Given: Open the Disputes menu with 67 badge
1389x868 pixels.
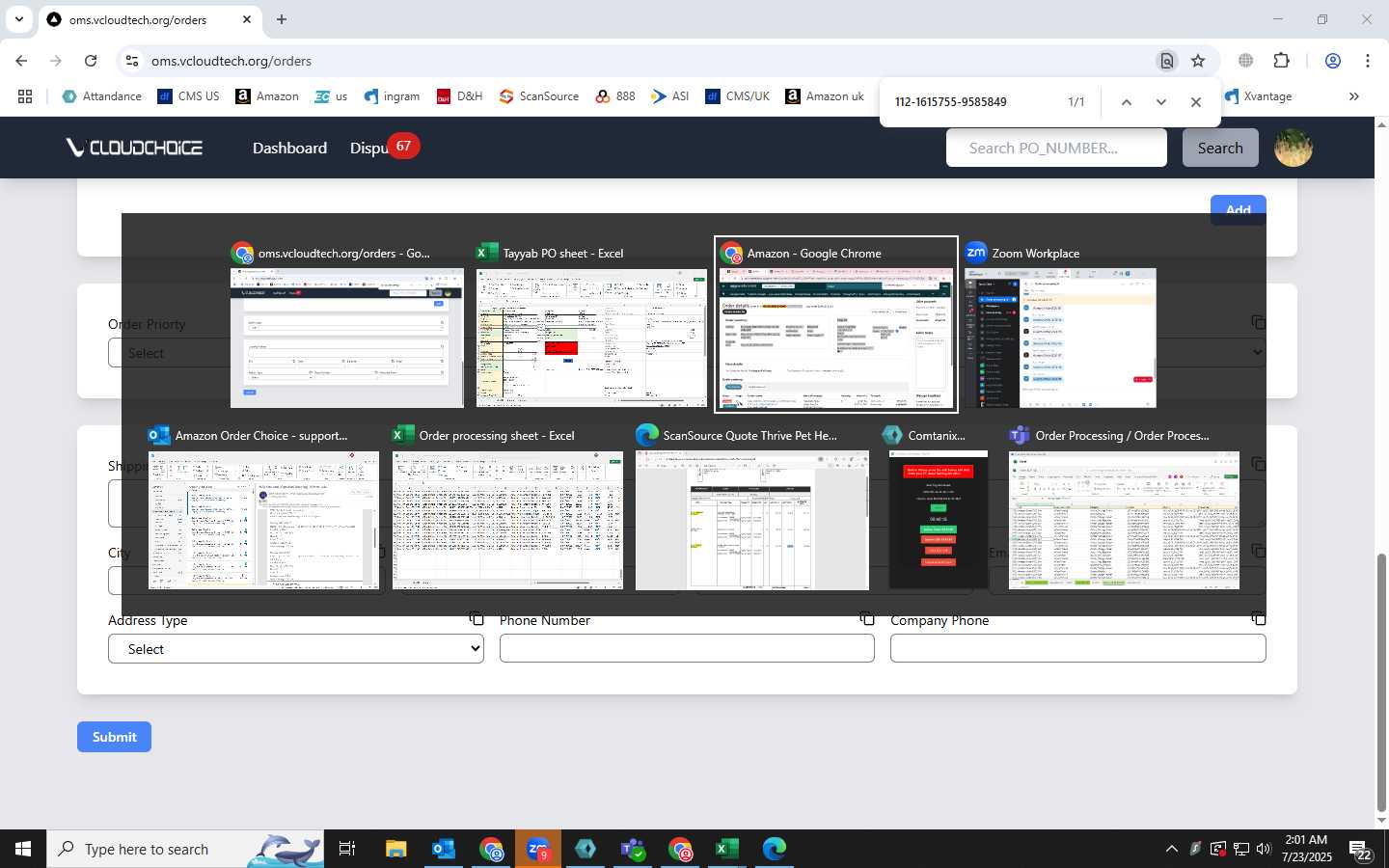Looking at the screenshot, I should click(383, 148).
